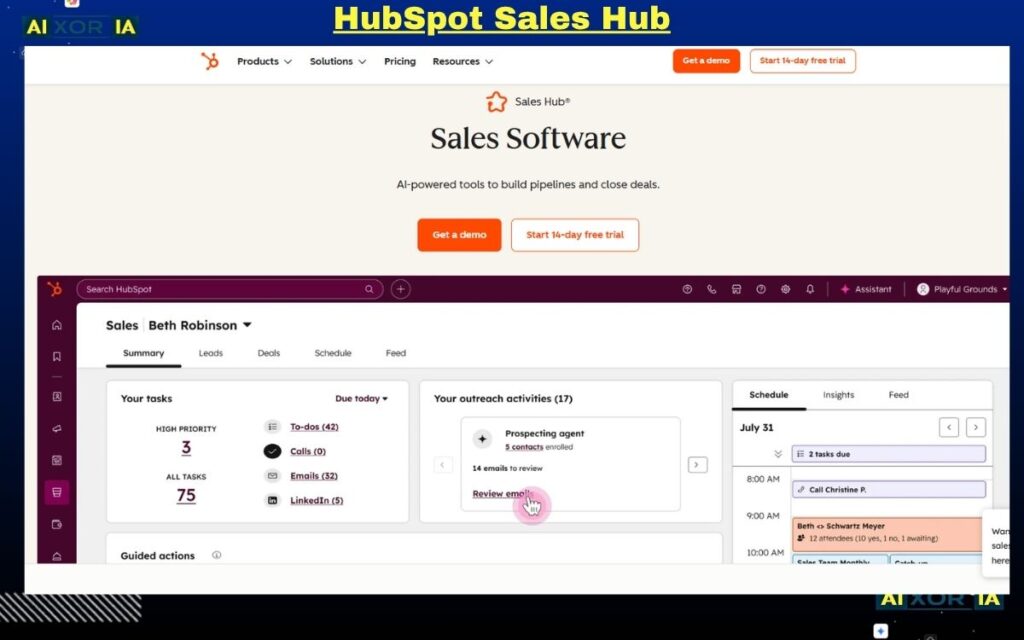Open the marketplace storefront icon in app header
The width and height of the screenshot is (1024, 640).
[x=736, y=289]
